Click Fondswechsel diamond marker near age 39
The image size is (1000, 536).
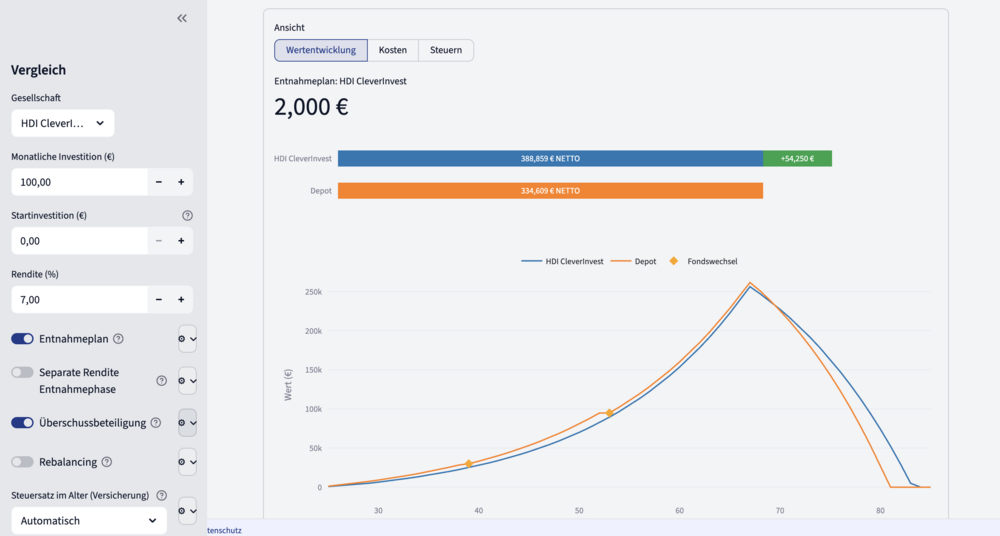pos(469,464)
